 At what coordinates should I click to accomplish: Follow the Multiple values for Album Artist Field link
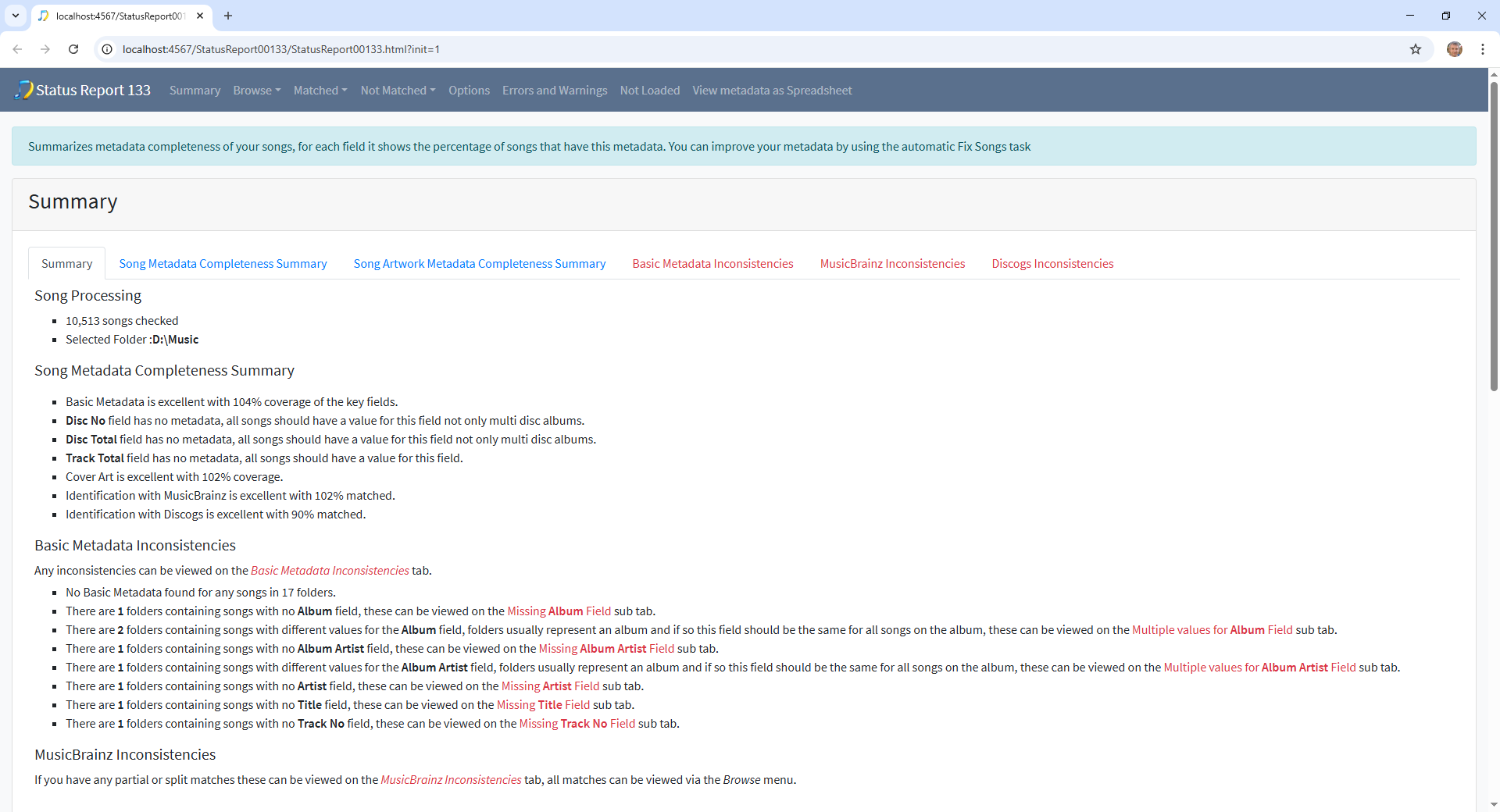[1259, 668]
